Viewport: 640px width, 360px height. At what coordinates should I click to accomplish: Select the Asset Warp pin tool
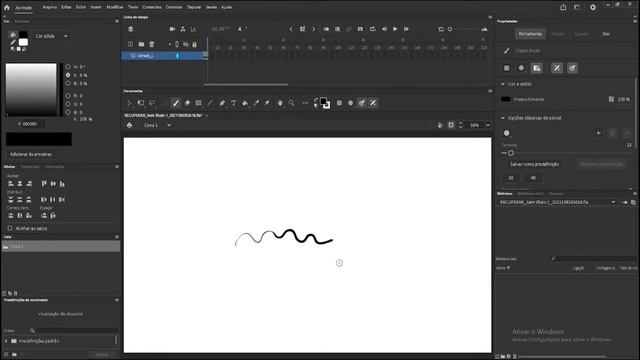267,103
